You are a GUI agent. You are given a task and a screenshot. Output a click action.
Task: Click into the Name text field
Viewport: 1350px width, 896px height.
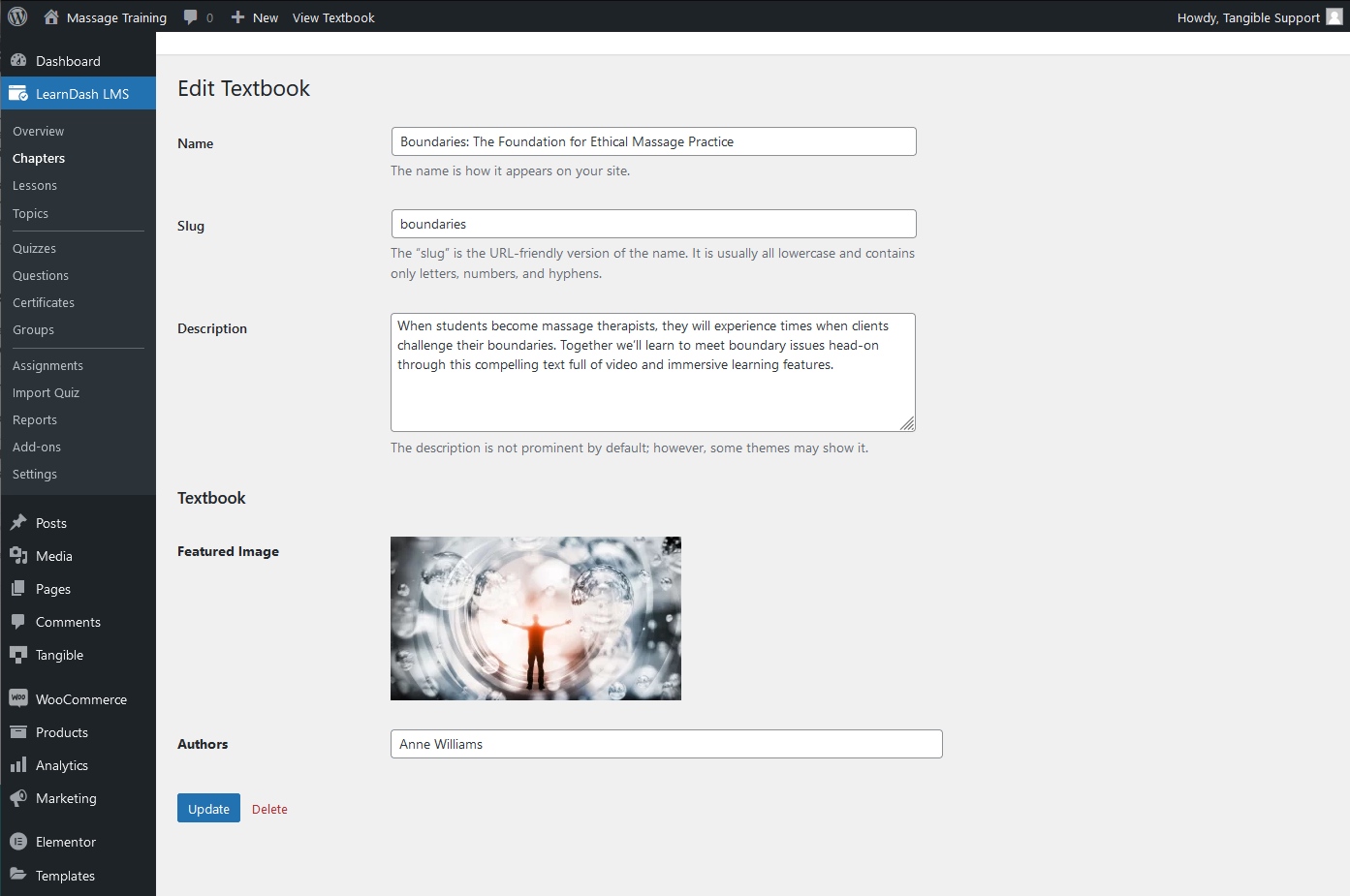(653, 141)
